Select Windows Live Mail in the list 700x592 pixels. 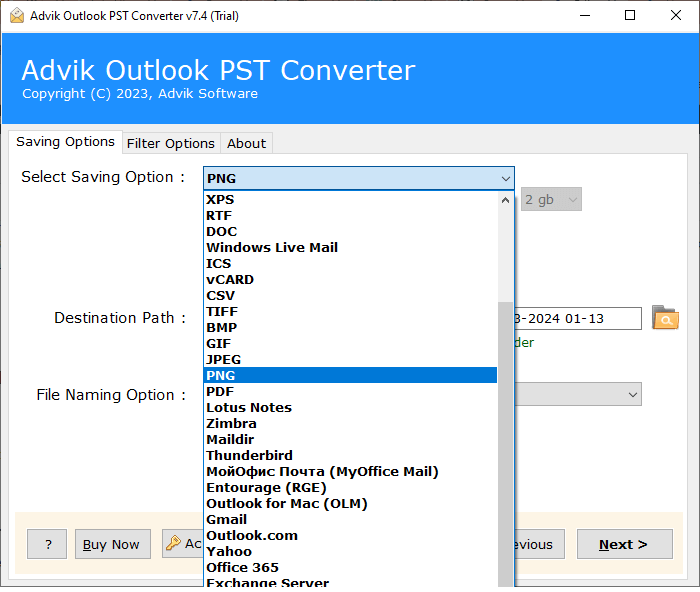[x=350, y=248]
